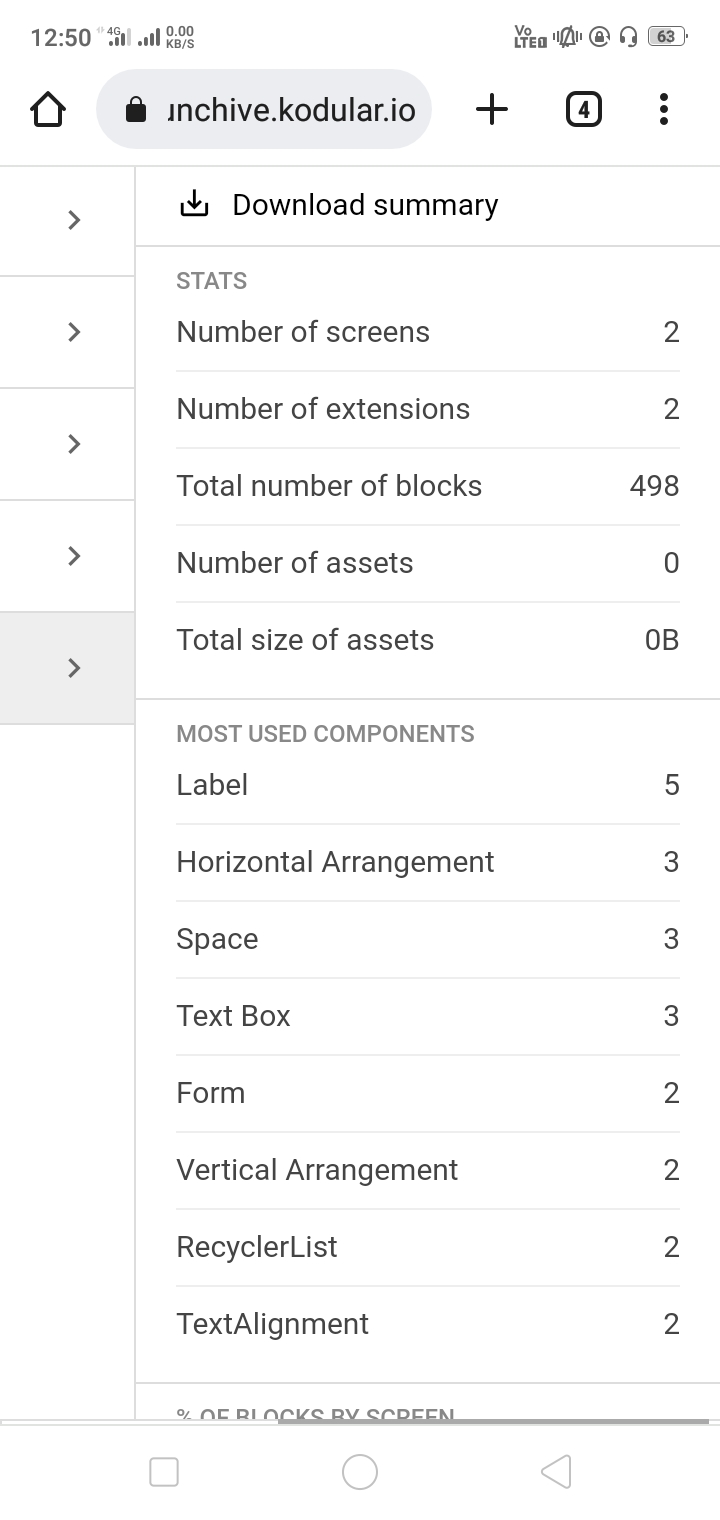This screenshot has width=720, height=1520.
Task: Open the browser three-dot menu
Action: (663, 109)
